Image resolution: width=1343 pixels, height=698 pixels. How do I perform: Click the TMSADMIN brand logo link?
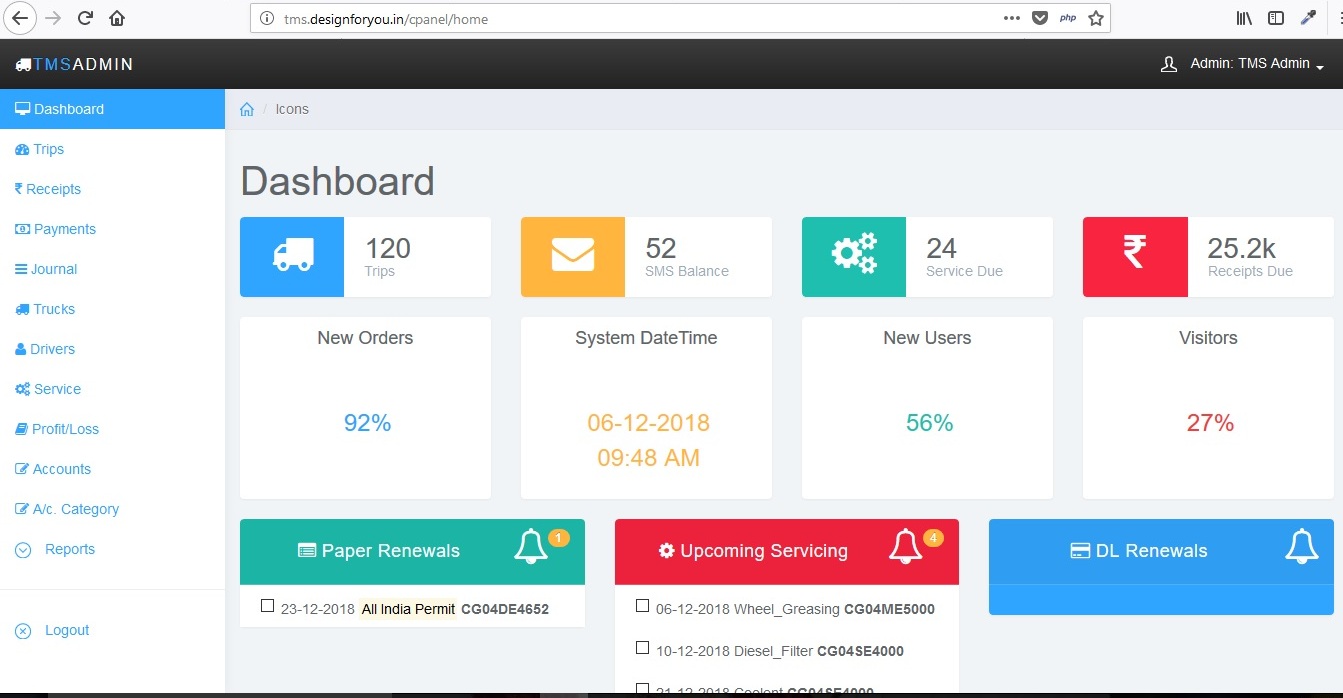(x=75, y=64)
